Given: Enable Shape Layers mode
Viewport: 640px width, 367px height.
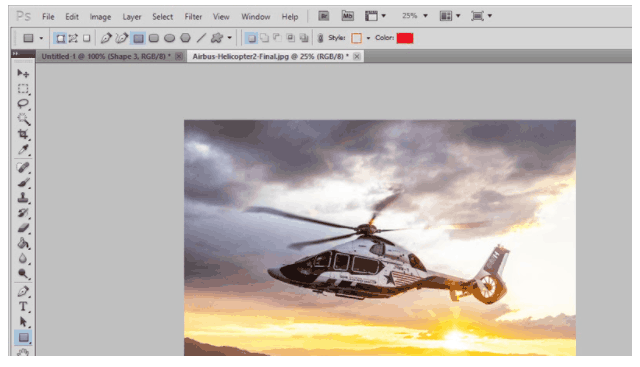Looking at the screenshot, I should pyautogui.click(x=60, y=38).
